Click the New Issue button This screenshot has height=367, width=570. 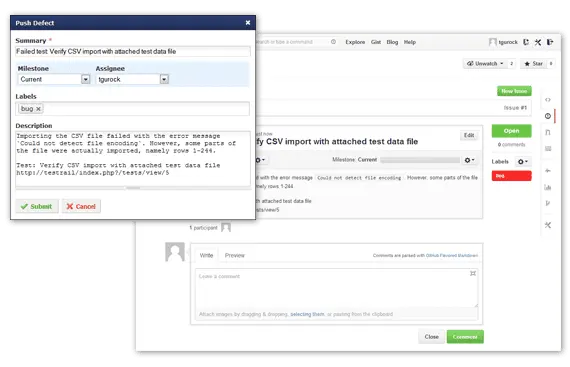click(514, 91)
